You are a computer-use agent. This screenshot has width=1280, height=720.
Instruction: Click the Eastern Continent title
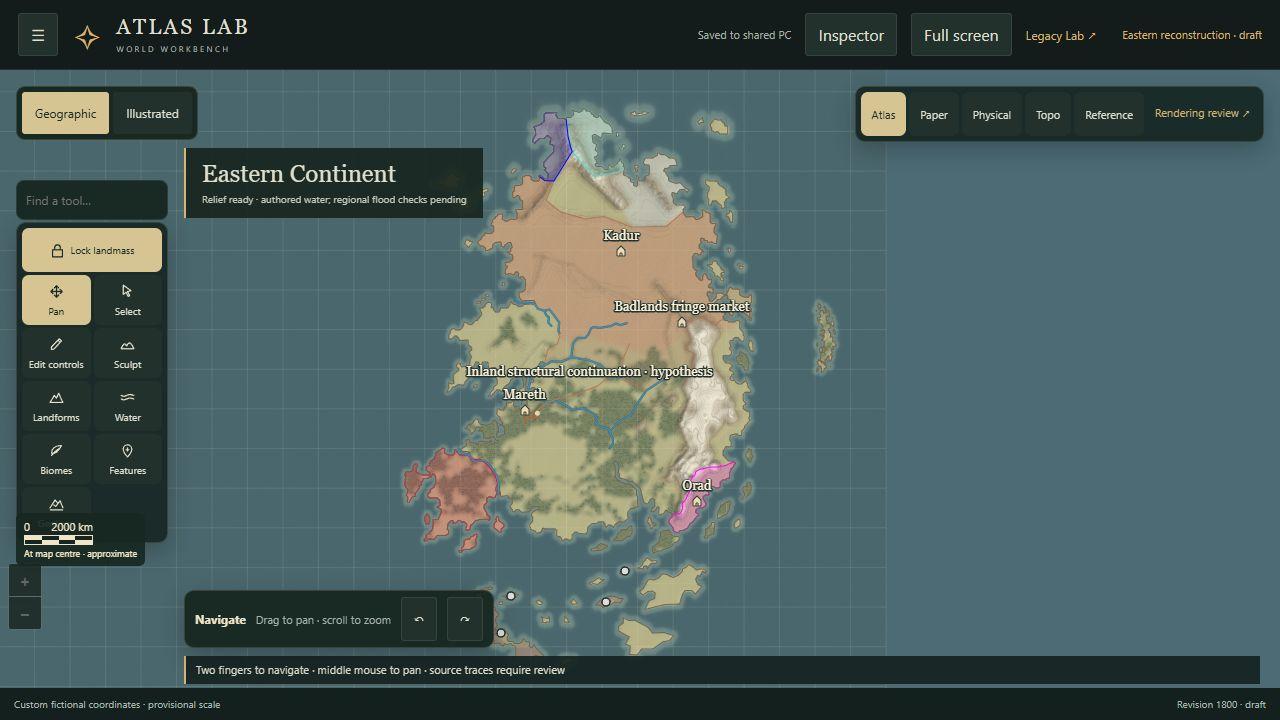pyautogui.click(x=299, y=173)
